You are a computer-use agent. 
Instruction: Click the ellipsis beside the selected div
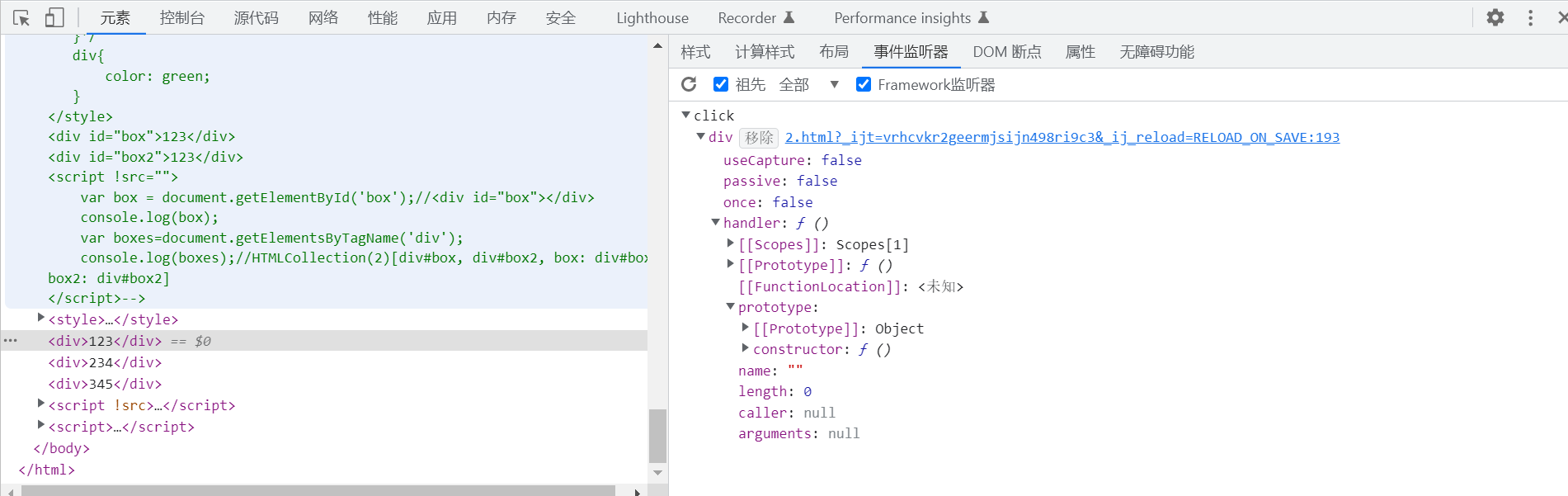(11, 340)
